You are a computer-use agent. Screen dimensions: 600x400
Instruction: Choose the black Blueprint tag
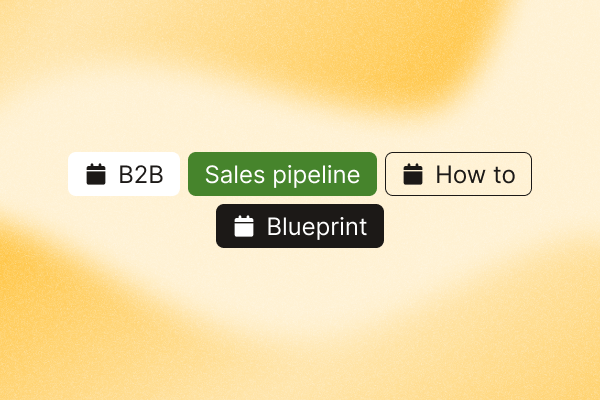(x=300, y=226)
